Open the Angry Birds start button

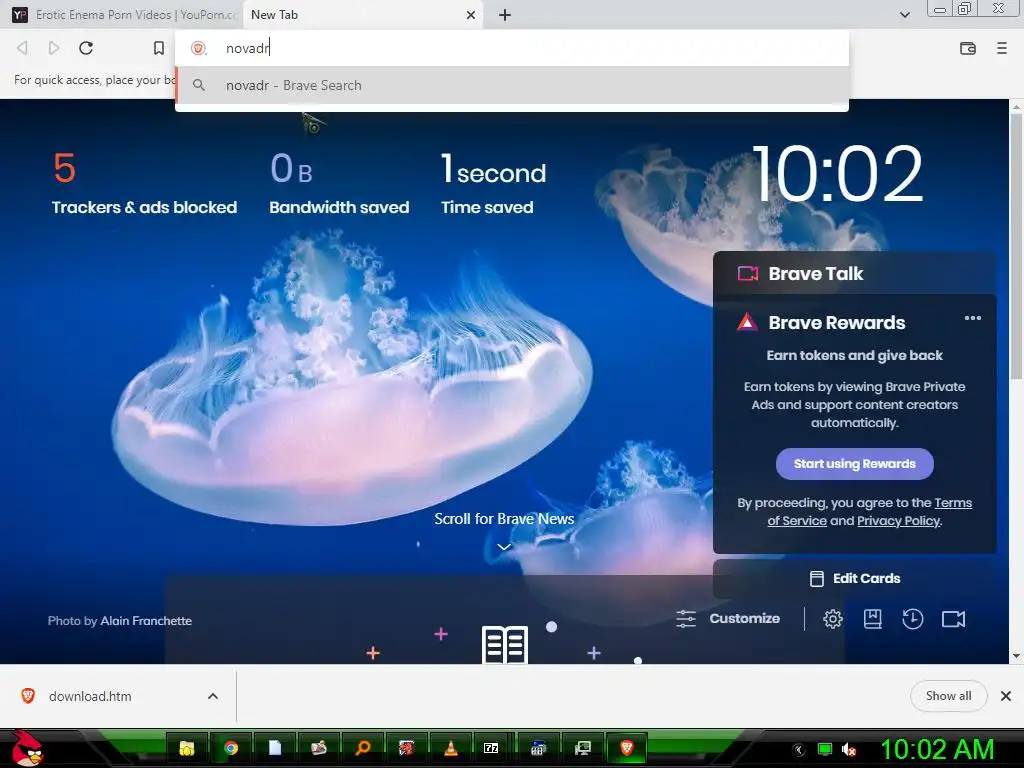coord(26,748)
